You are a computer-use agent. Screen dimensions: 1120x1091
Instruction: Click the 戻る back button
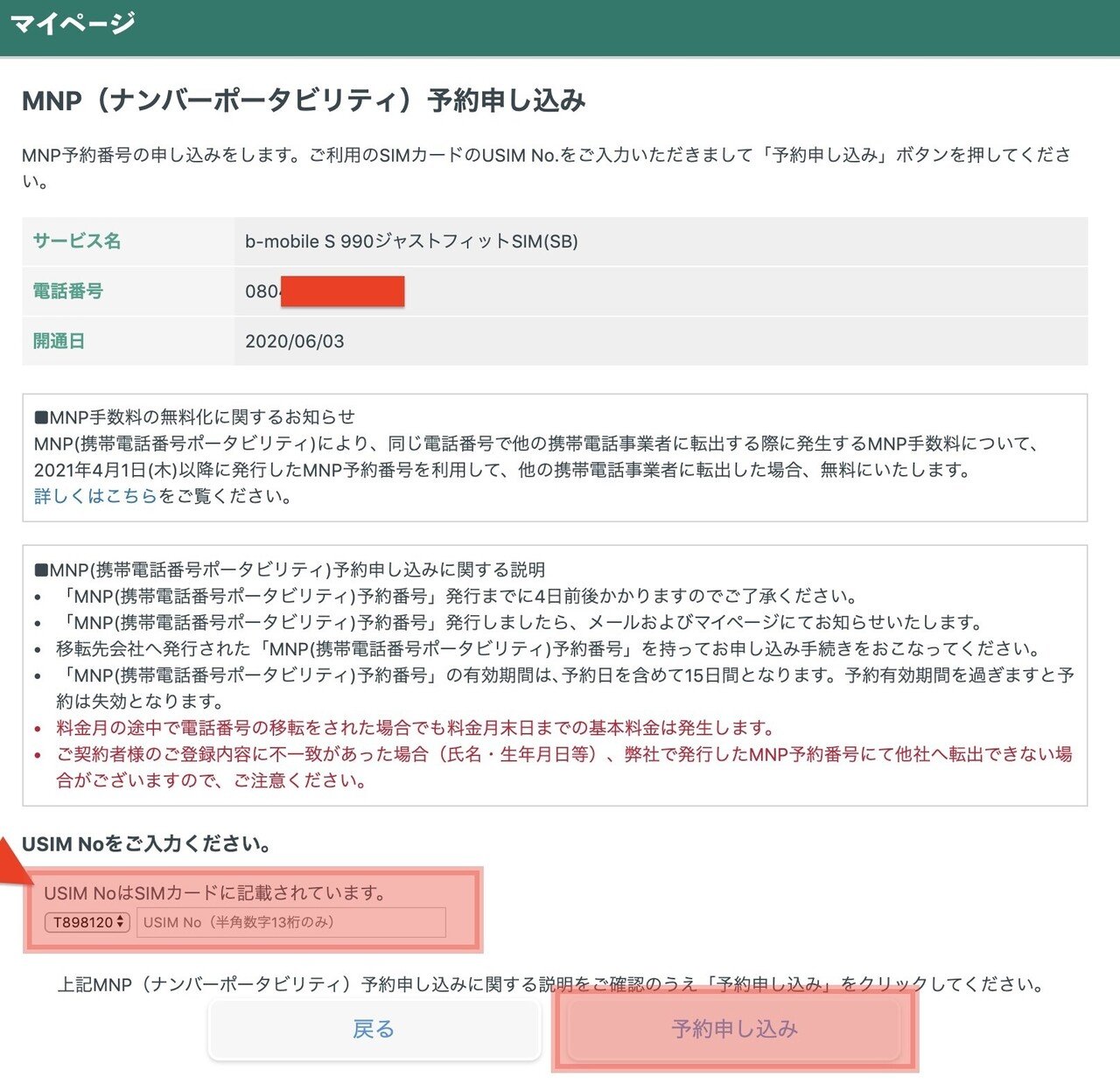pos(374,1030)
